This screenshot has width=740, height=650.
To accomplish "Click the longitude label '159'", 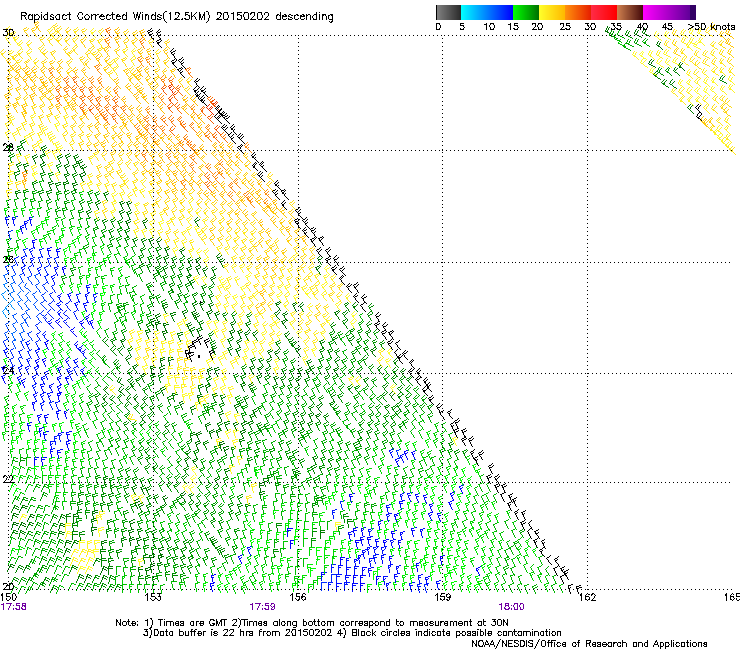I will (442, 597).
